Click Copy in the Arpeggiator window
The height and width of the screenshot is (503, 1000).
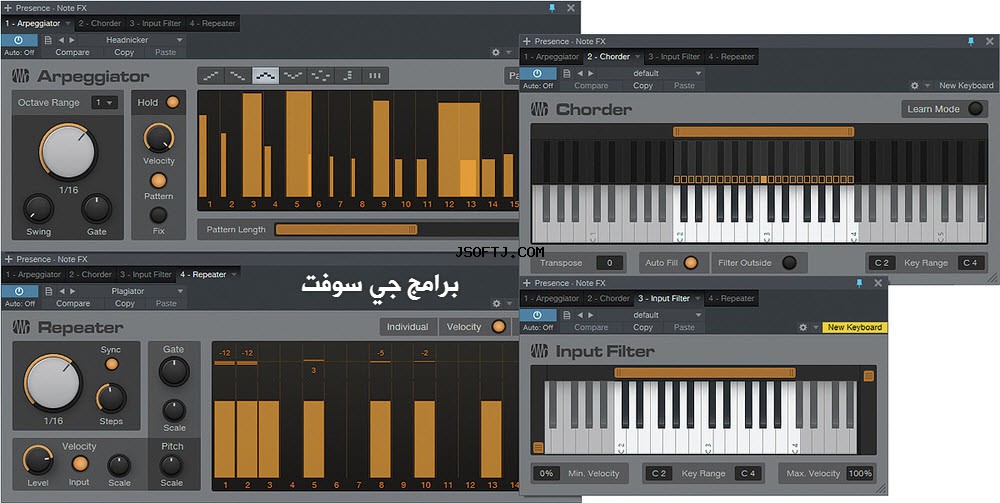point(124,52)
